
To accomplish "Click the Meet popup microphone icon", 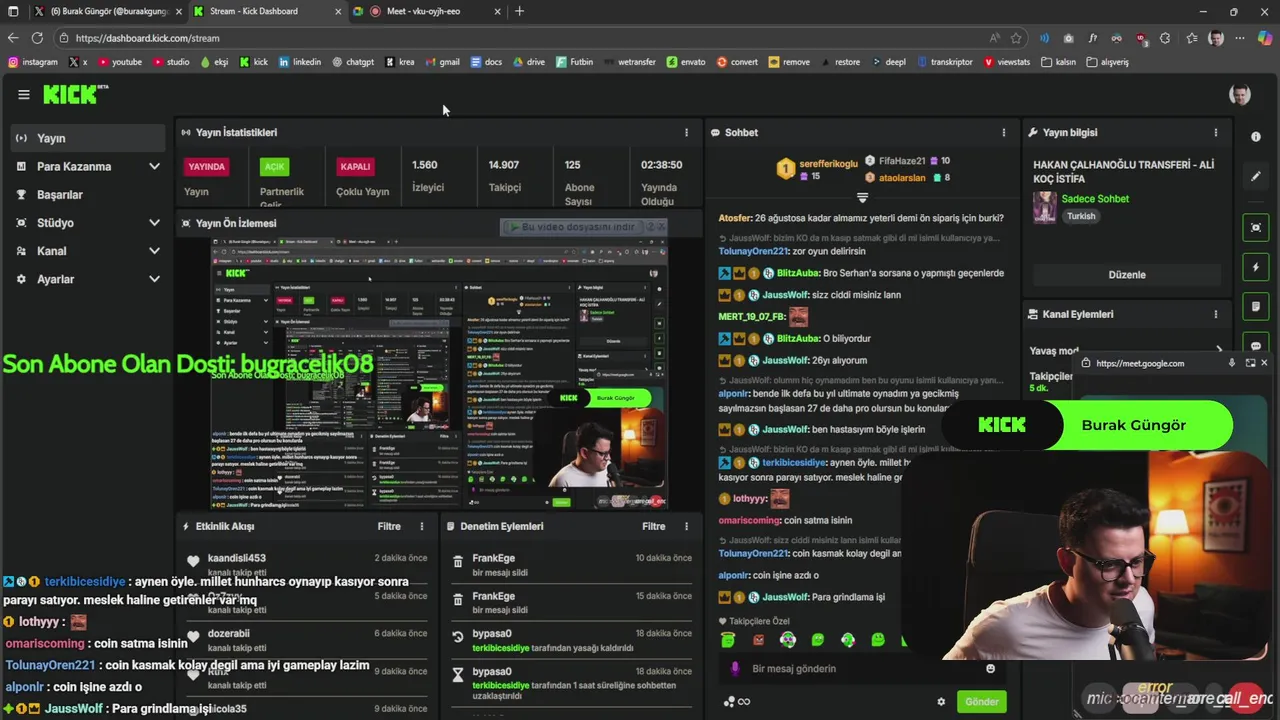I will pos(1232,363).
